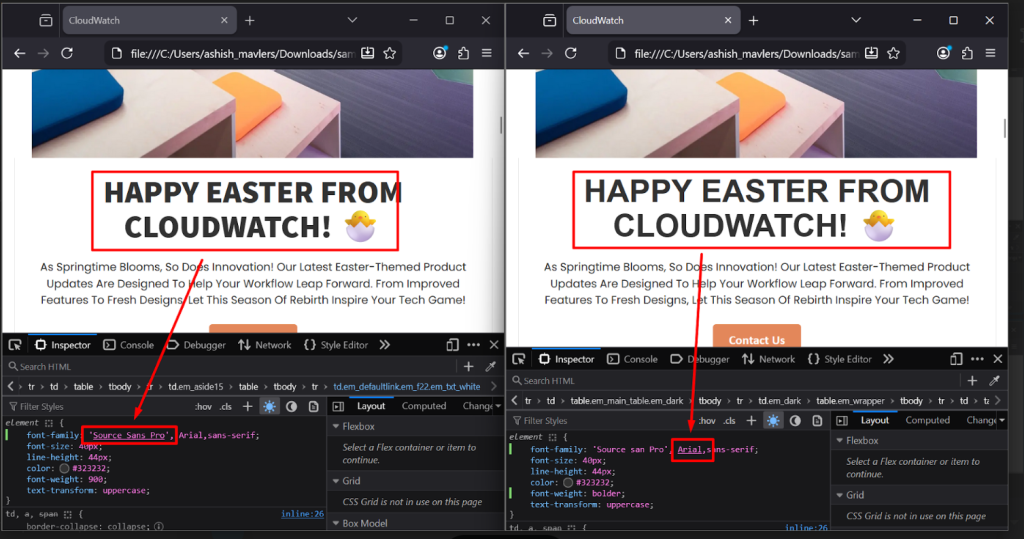Go back in left window
This screenshot has width=1024, height=539.
click(20, 53)
